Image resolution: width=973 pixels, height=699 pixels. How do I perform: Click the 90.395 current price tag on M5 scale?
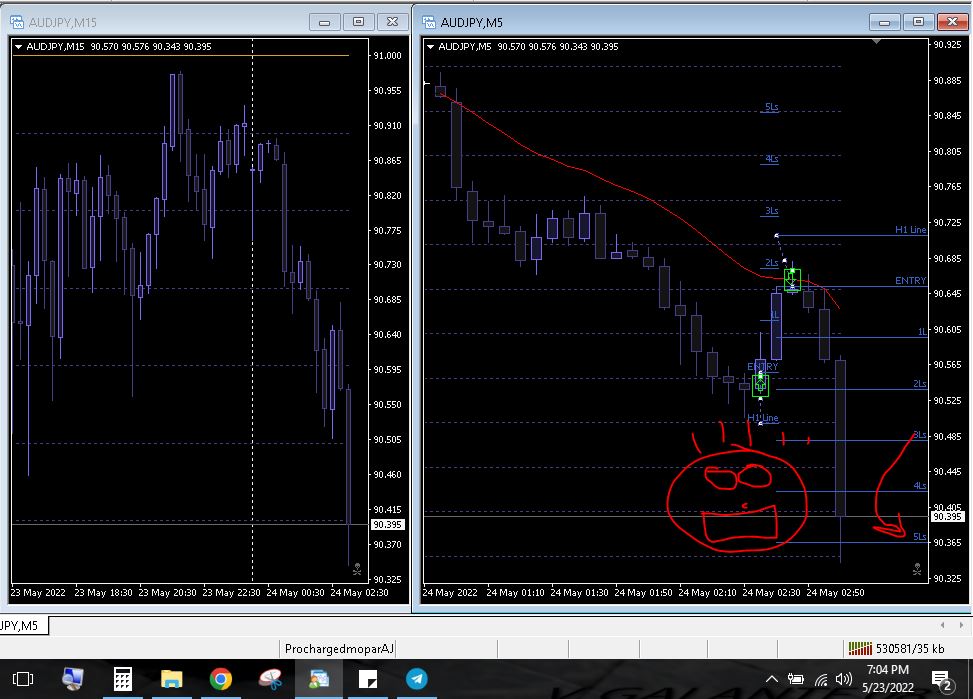[947, 516]
